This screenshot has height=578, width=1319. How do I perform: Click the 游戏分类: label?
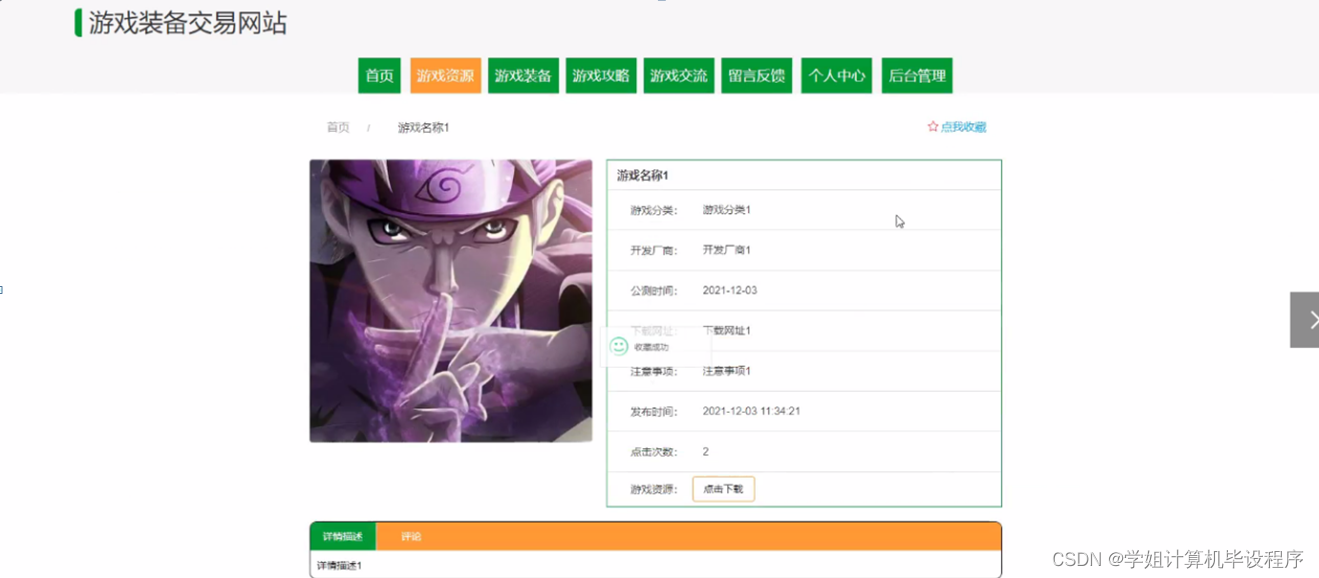point(653,210)
